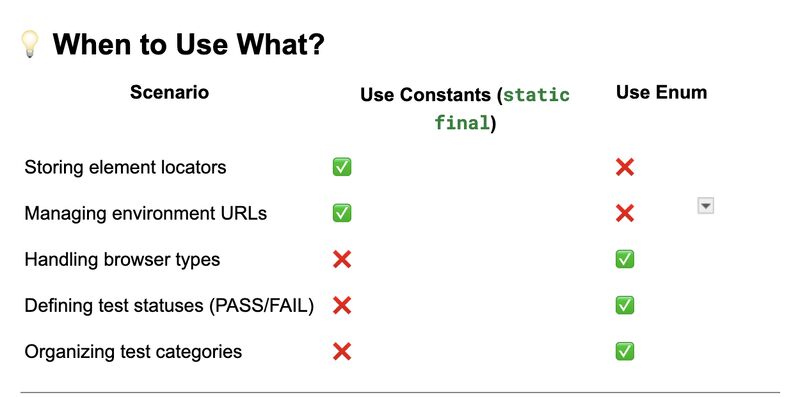Viewport: 800px width, 397px height.
Task: Select 'Managing environment URLs' row label
Action: (145, 213)
